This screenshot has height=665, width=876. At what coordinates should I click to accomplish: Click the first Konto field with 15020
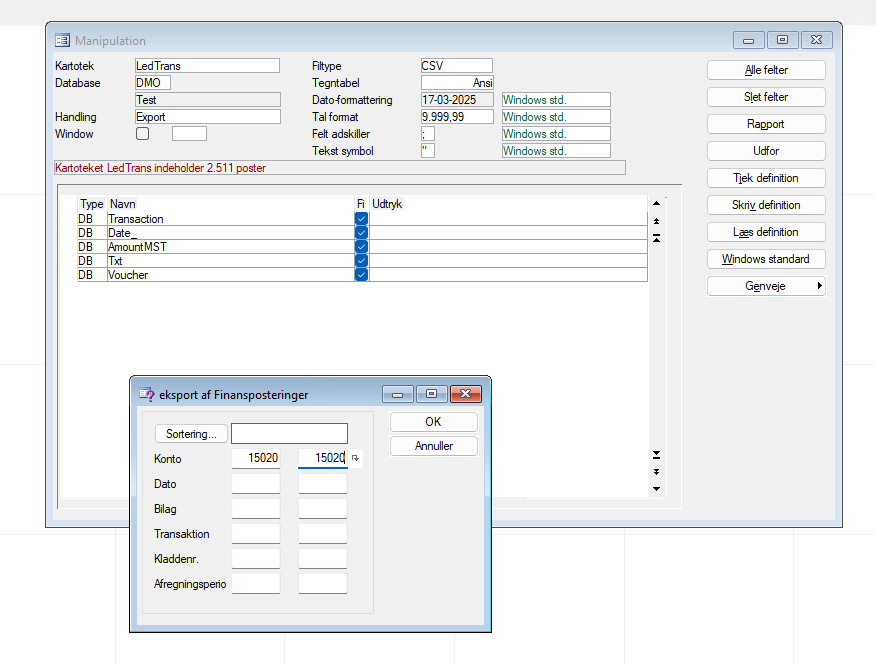tap(256, 458)
